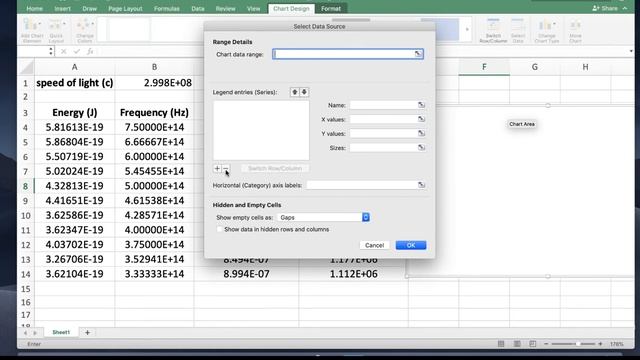Expand the formula bar arrow
This screenshot has height=360, width=640.
coord(631,51)
